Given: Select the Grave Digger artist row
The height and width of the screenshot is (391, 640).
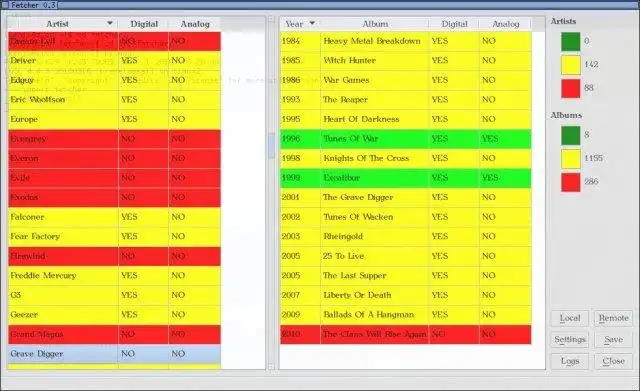Looking at the screenshot, I should (114, 354).
